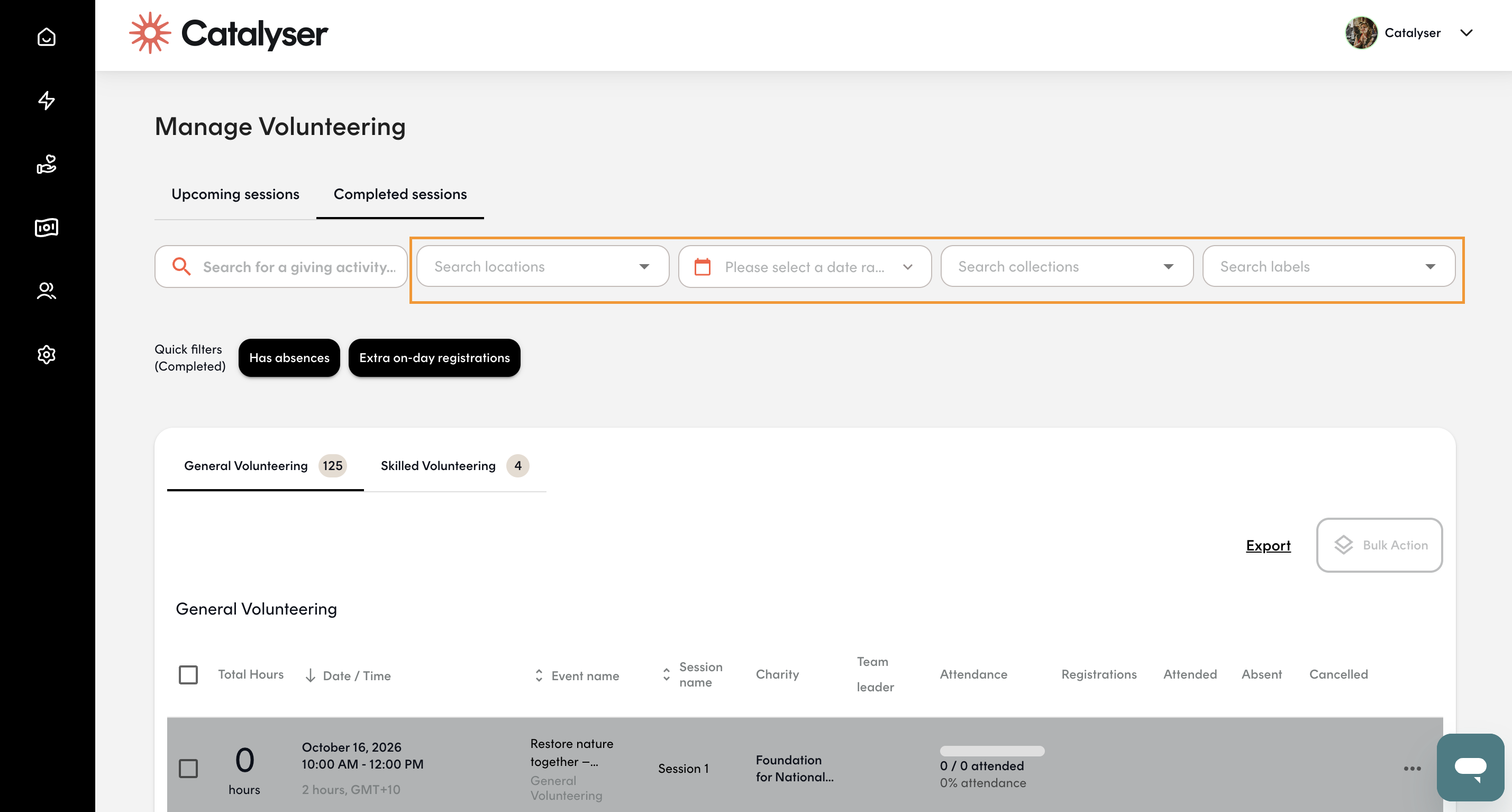Sort by Date / Time arrow
Screen dimensions: 1512x812
311,675
